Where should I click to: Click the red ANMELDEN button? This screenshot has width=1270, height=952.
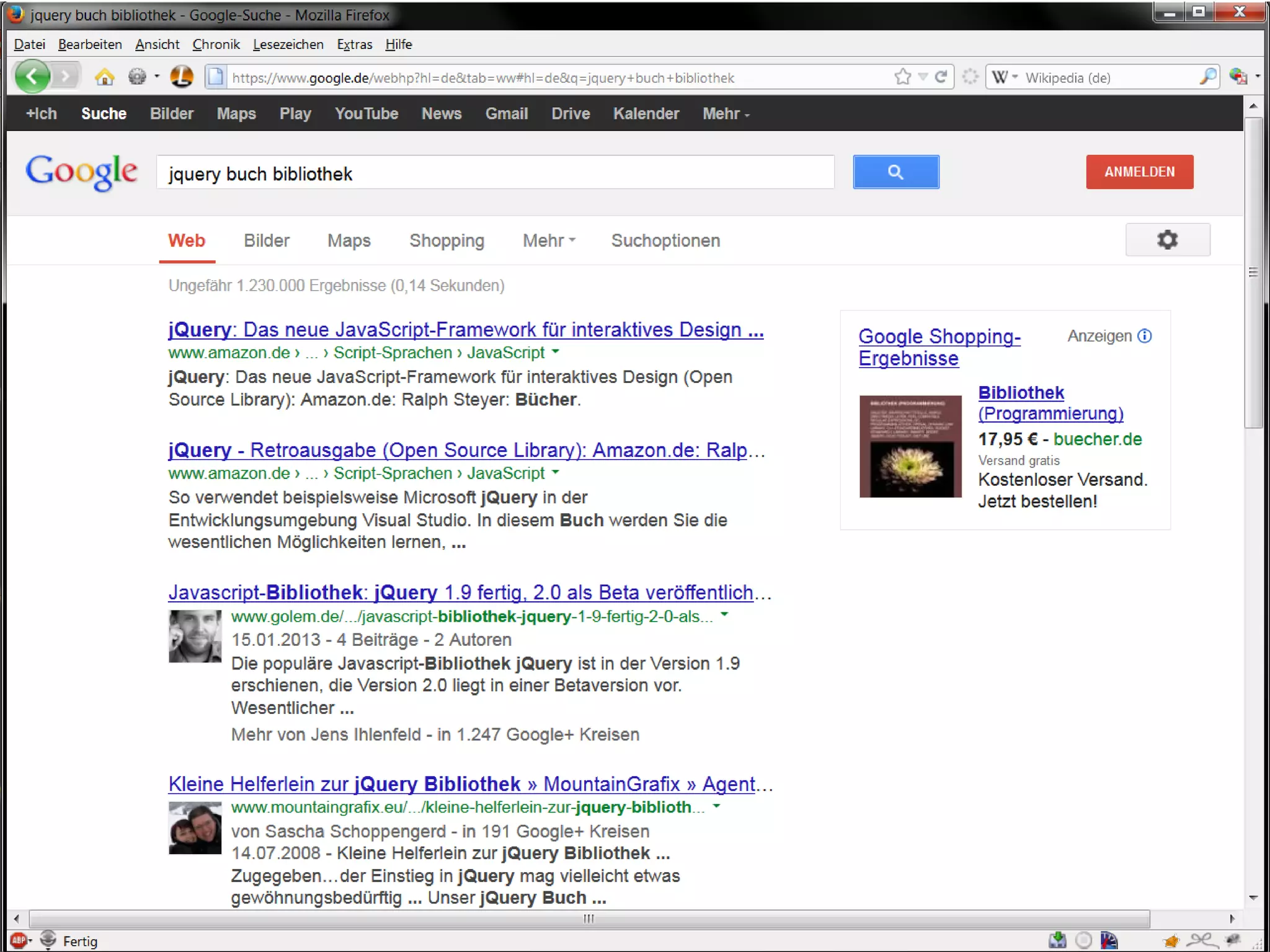(1139, 172)
